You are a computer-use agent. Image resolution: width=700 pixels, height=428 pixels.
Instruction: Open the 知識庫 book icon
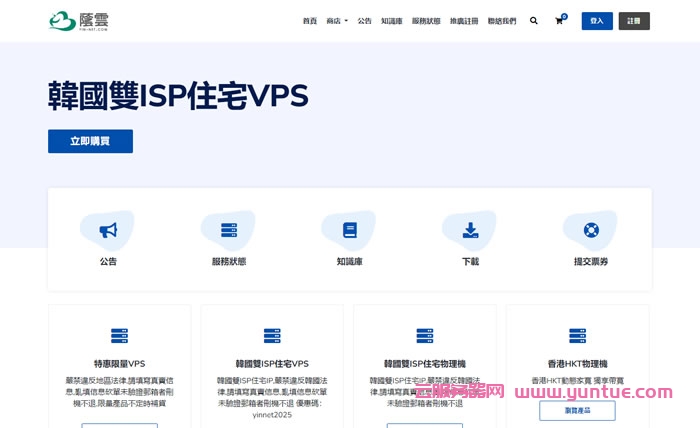(349, 230)
